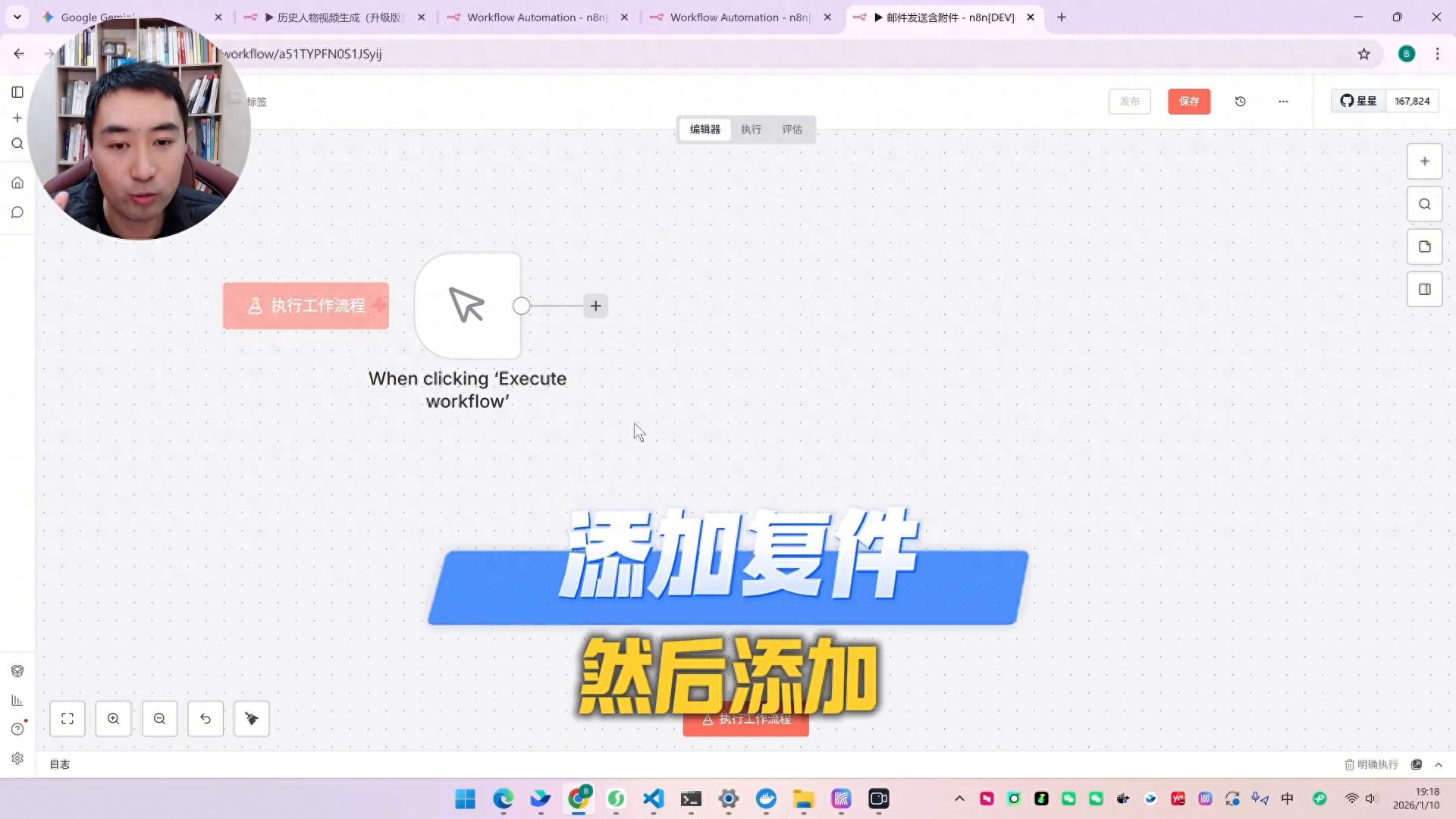This screenshot has width=1456, height=819.
Task: Click the zoom in magnifier button
Action: click(x=114, y=718)
